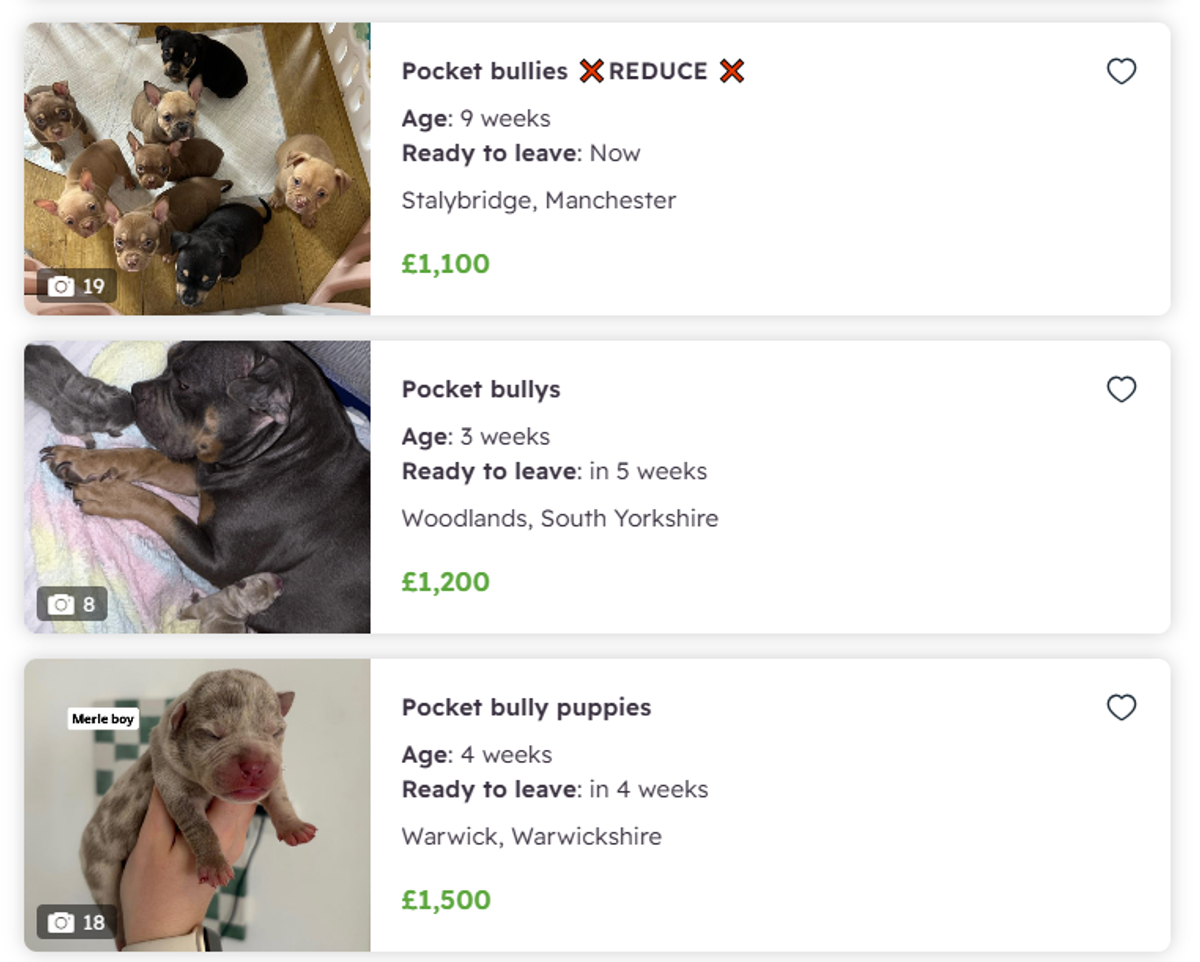Click the Ready to leave: Now text
The width and height of the screenshot is (1200, 962).
tap(520, 153)
